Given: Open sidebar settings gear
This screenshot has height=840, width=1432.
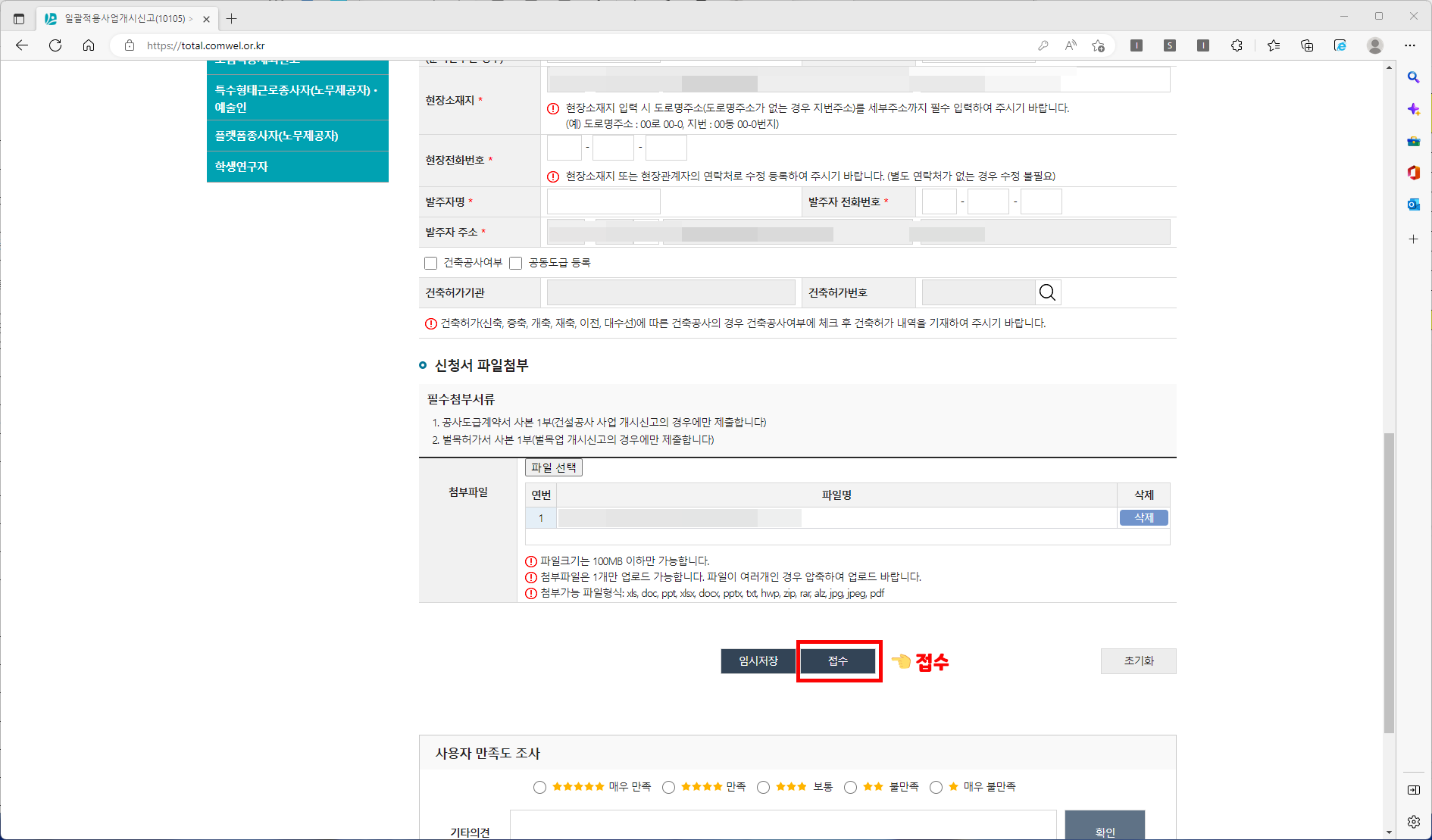Looking at the screenshot, I should 1414,822.
